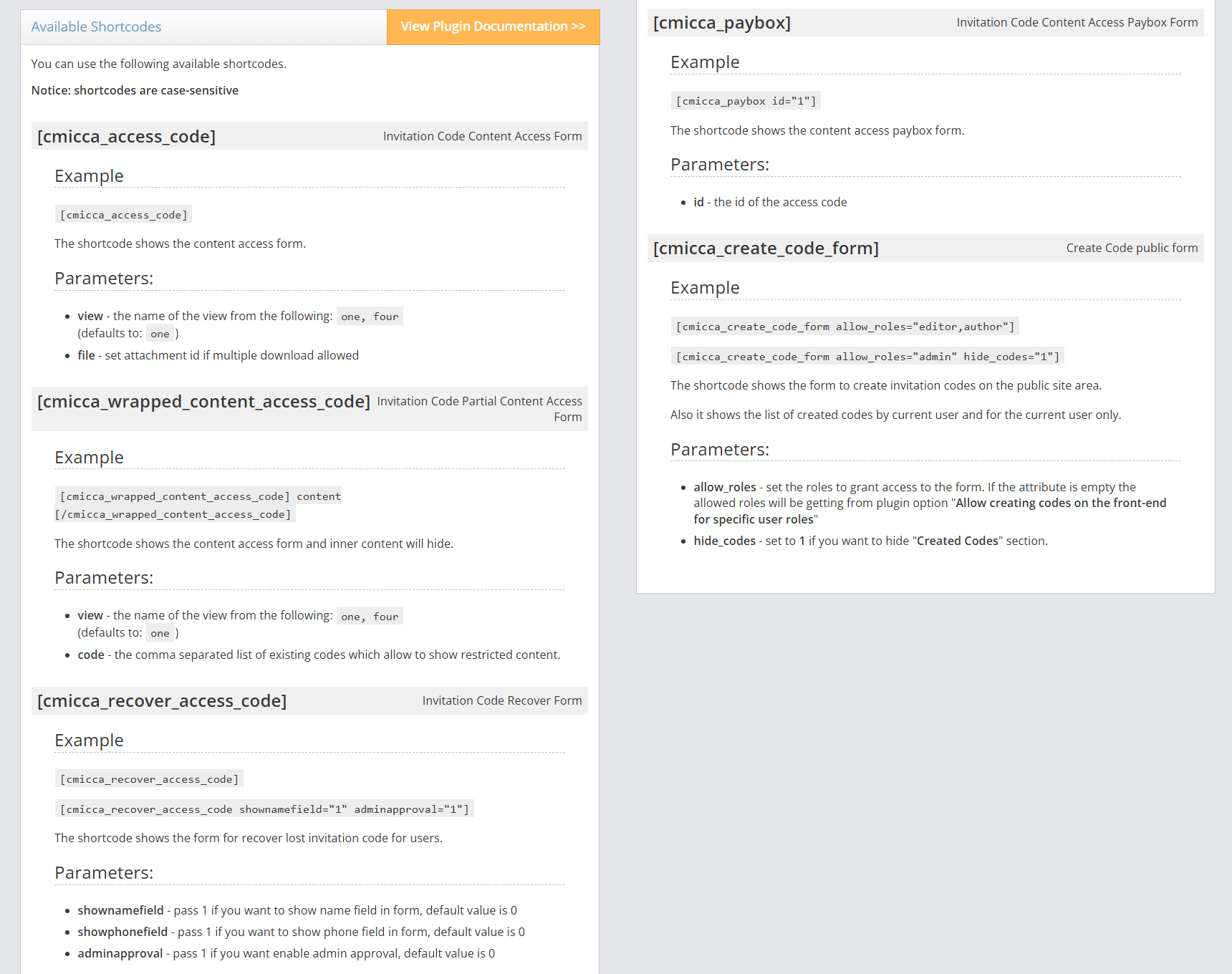This screenshot has height=974, width=1232.
Task: Select the closing [/cmicca_wrapped_content_access_code] code line
Action: pos(175,514)
